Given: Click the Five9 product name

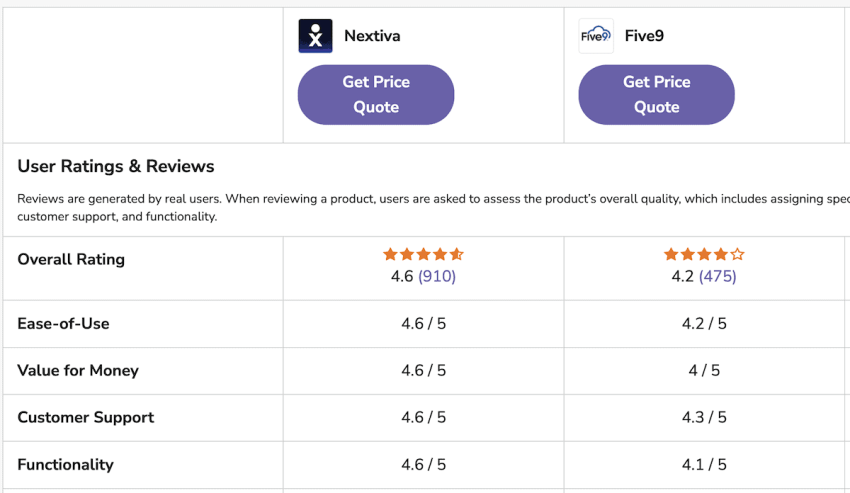Looking at the screenshot, I should pos(644,36).
